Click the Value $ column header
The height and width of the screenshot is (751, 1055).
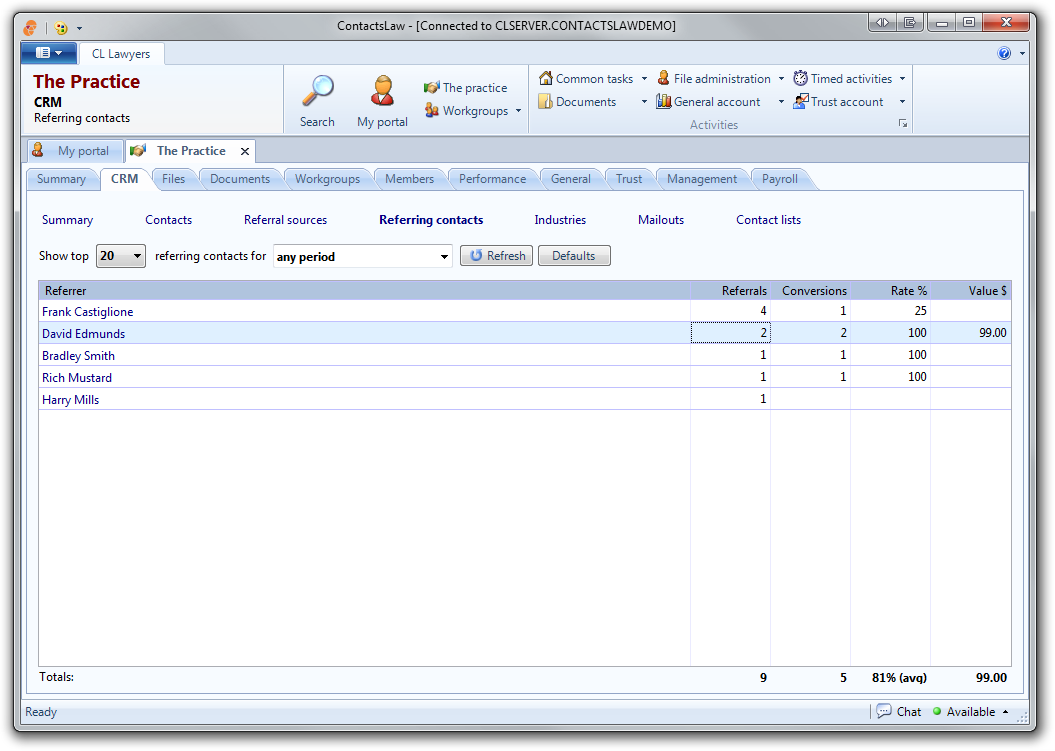(x=970, y=291)
